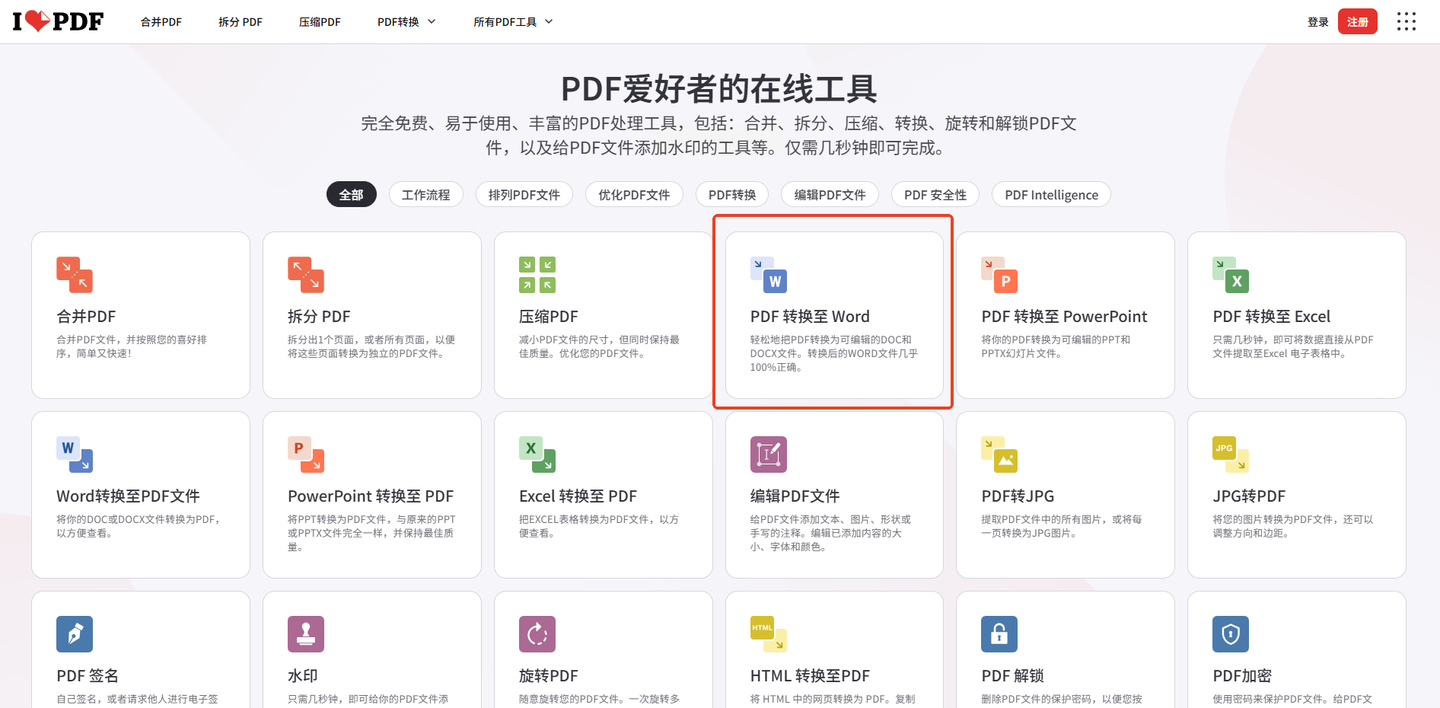Image resolution: width=1440 pixels, height=708 pixels.
Task: Select the 编辑PDF文件 filter tab
Action: click(x=830, y=194)
